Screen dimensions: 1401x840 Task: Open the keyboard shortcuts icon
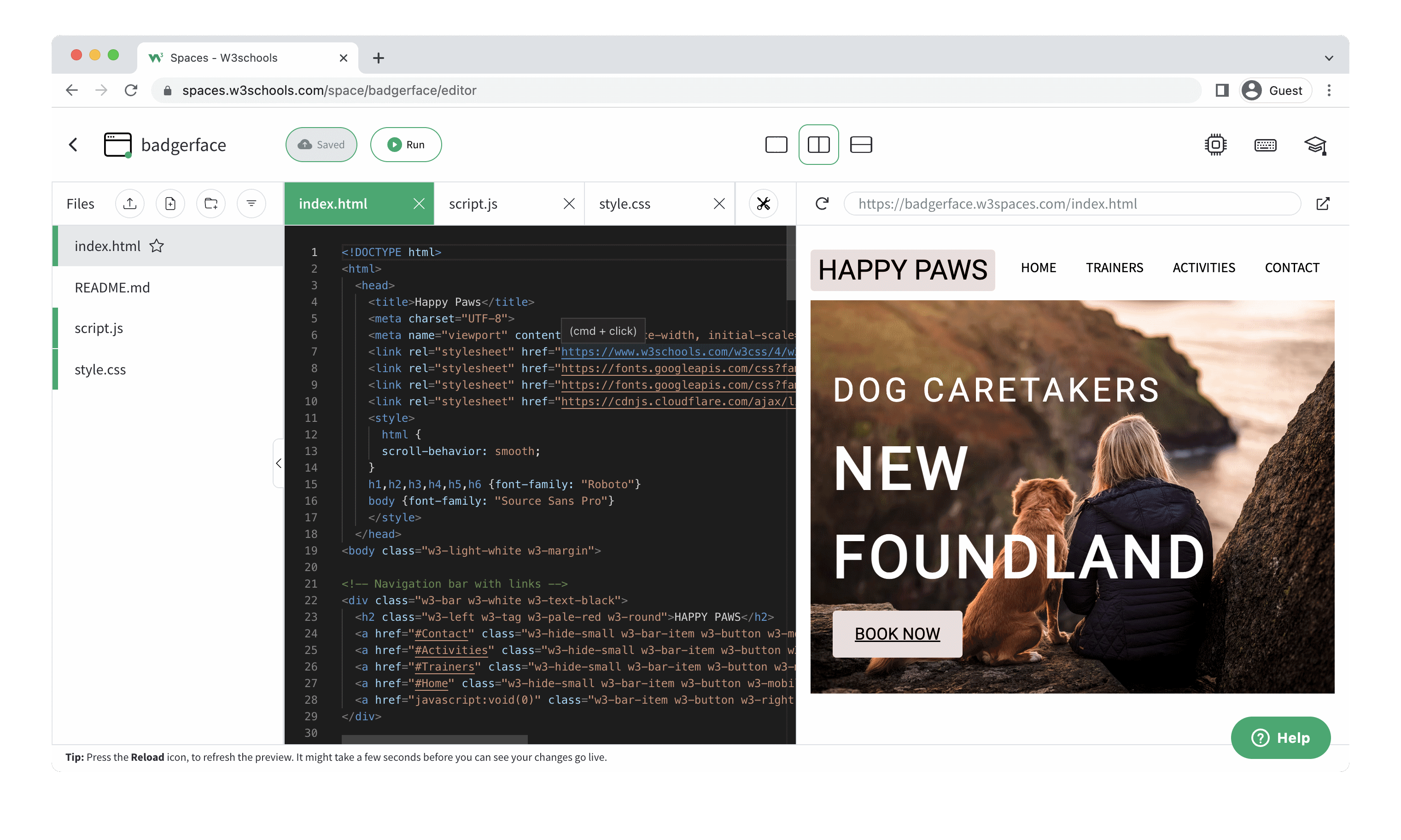click(1265, 145)
